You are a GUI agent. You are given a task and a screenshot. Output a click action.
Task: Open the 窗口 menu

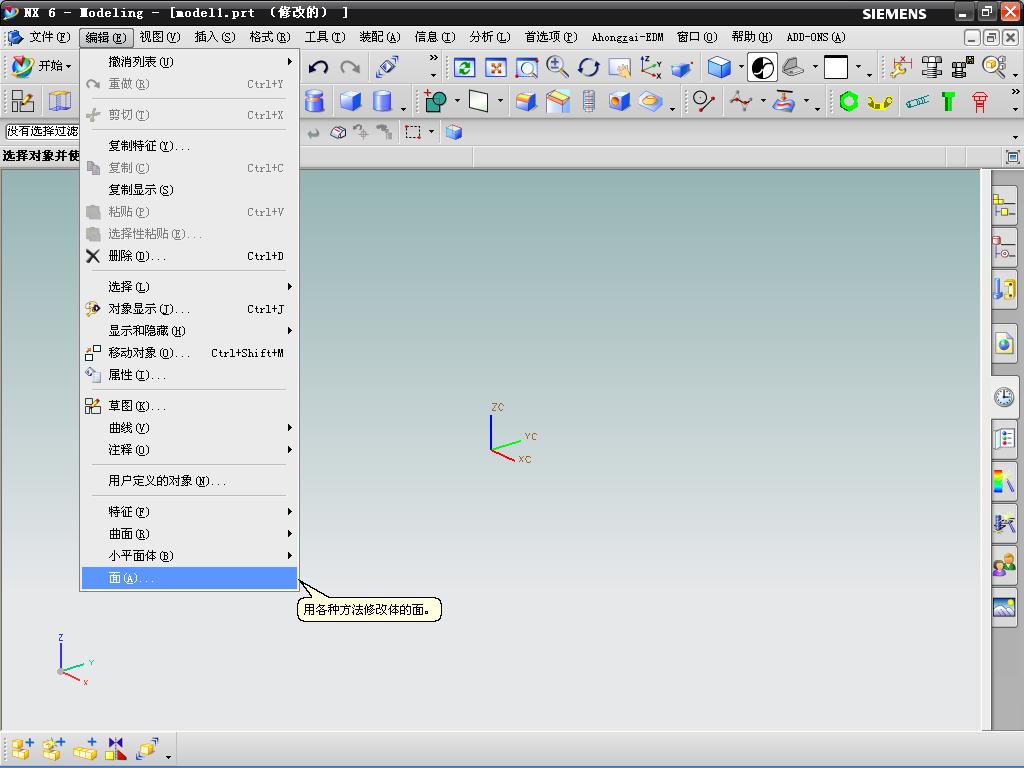tap(697, 37)
